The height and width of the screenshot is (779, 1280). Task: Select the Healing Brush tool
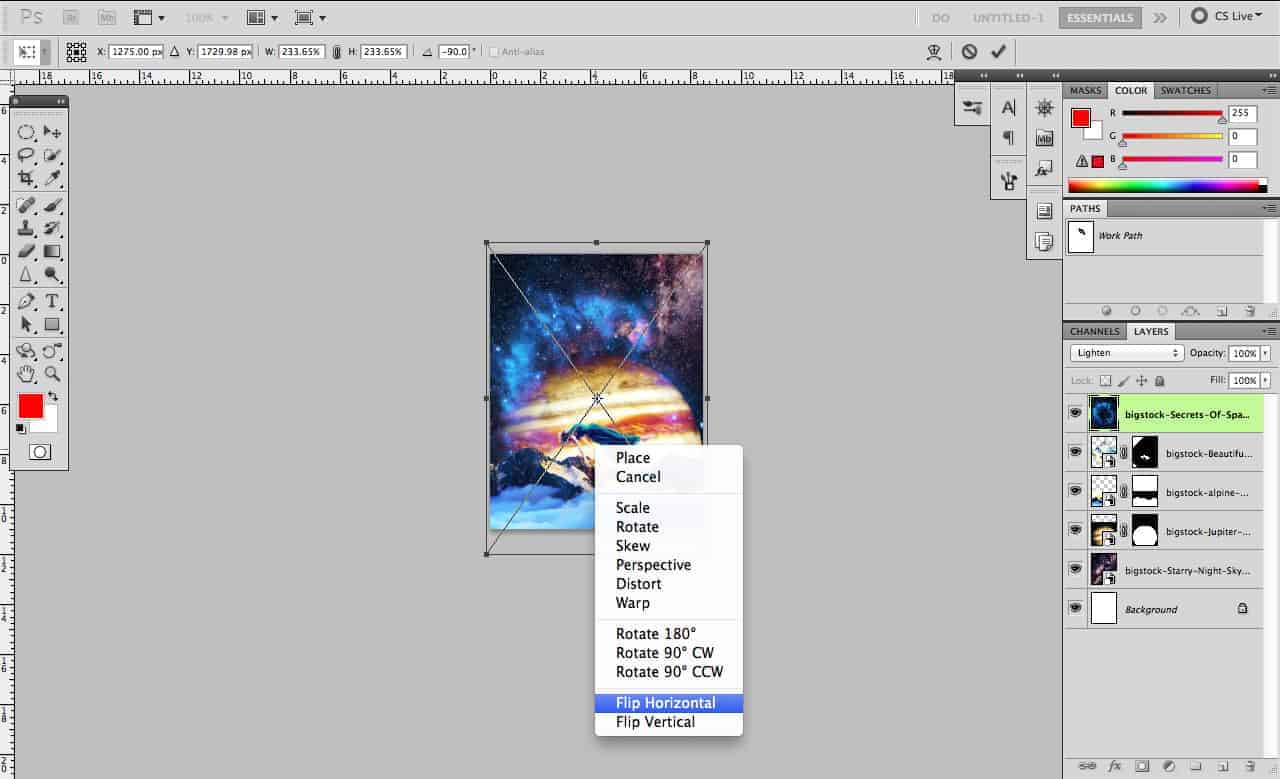pos(26,205)
